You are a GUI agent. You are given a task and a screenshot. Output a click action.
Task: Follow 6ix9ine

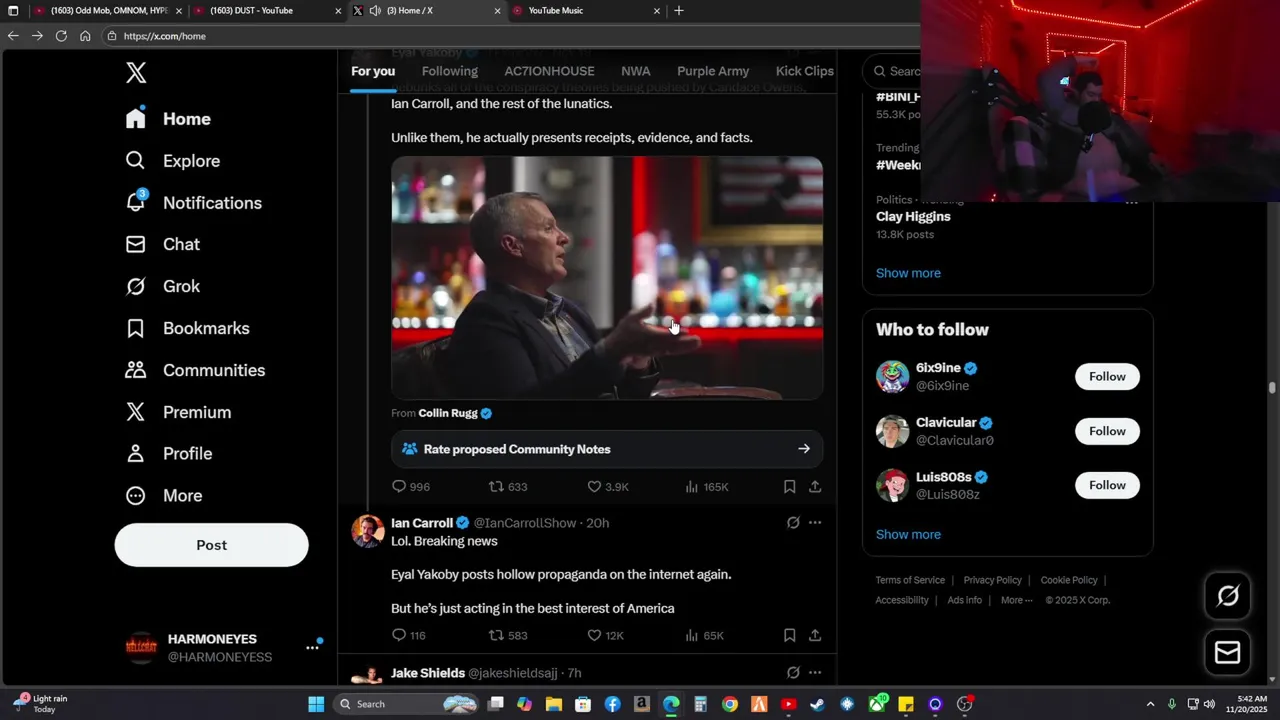pos(1107,376)
